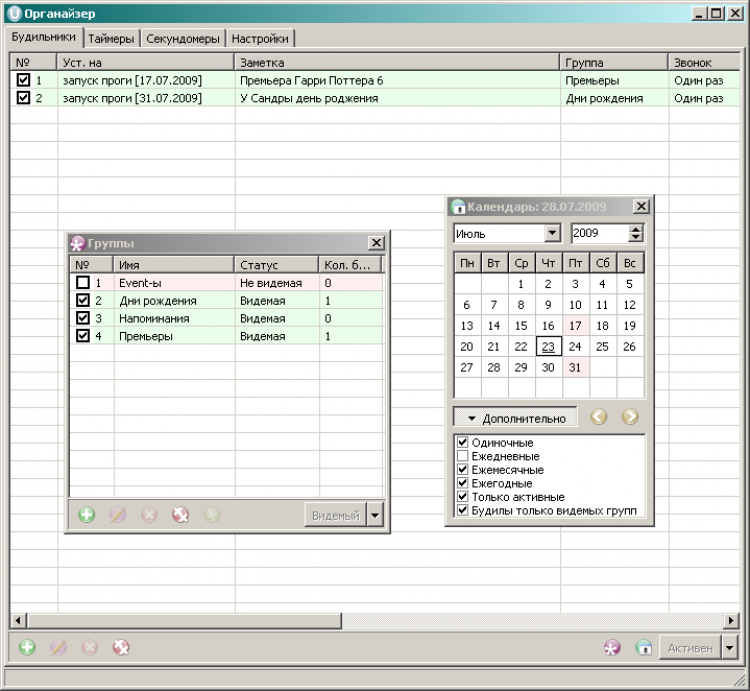This screenshot has height=691, width=750.
Task: Enable the Ежедневные checkbox
Action: [462, 455]
